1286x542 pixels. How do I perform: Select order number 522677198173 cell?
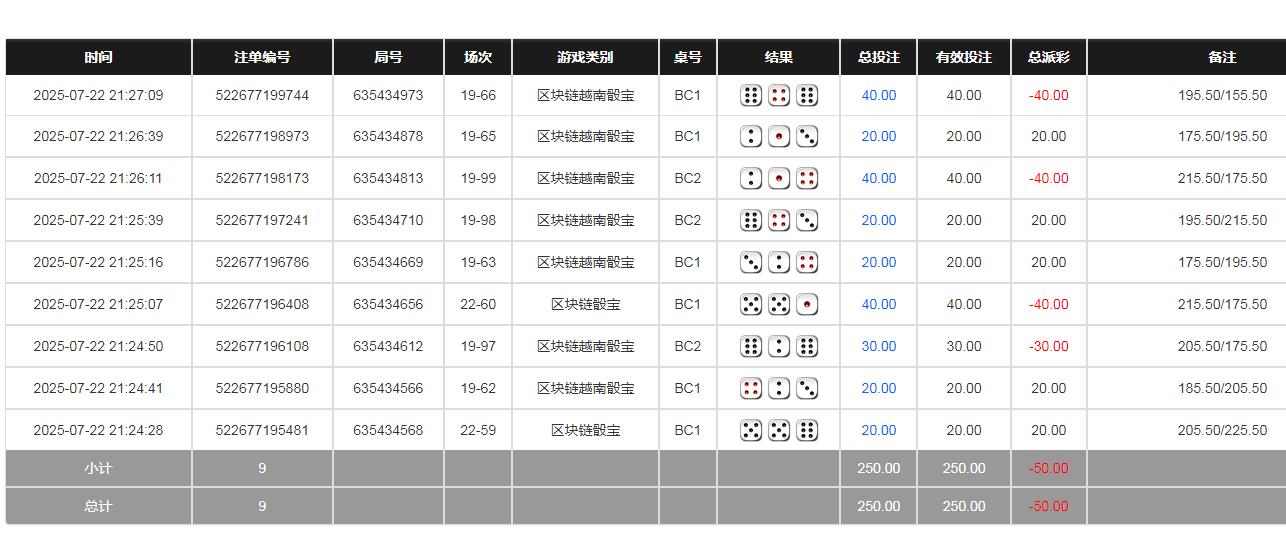[262, 179]
